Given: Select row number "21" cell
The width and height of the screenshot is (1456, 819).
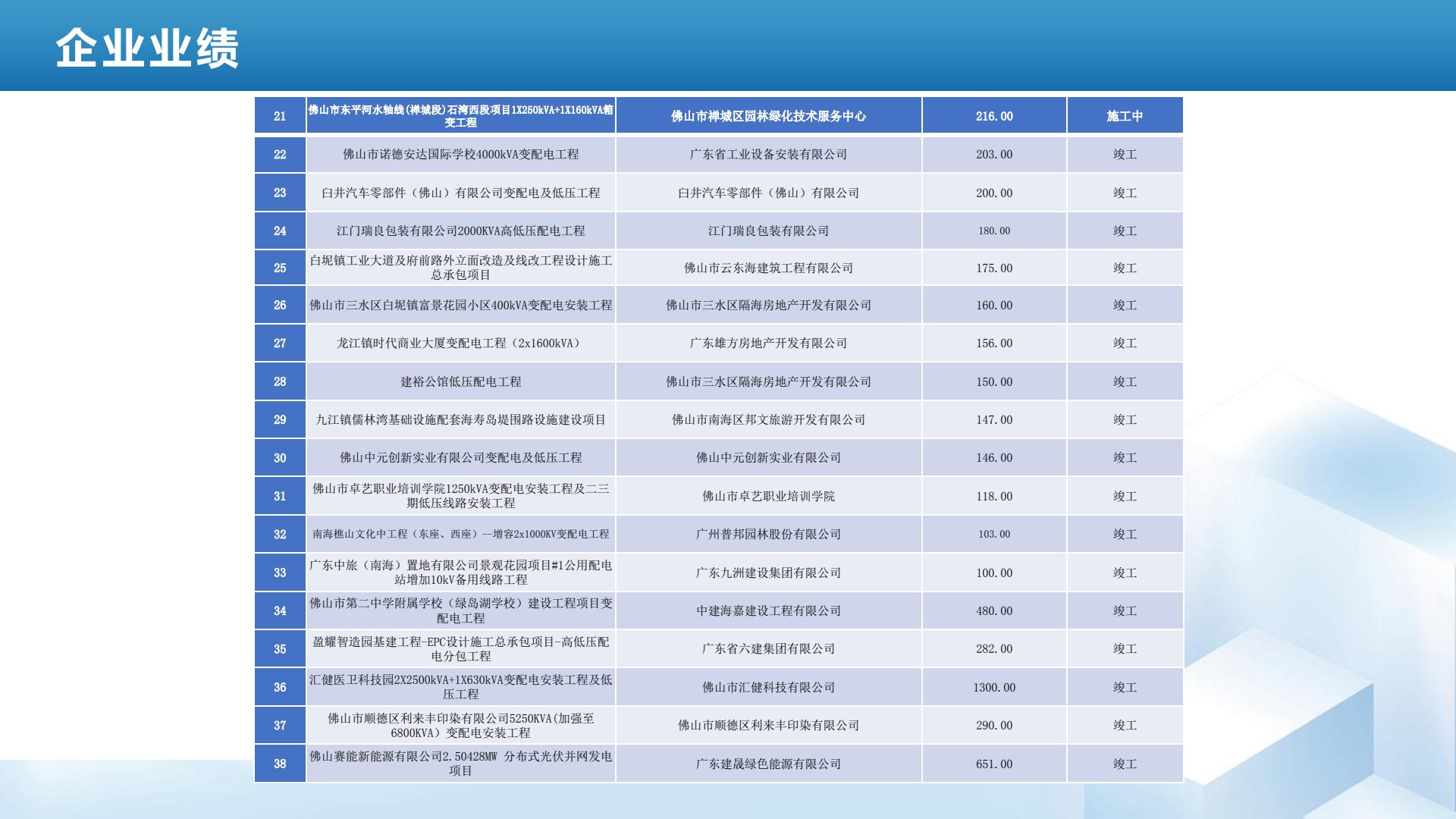Looking at the screenshot, I should (280, 116).
